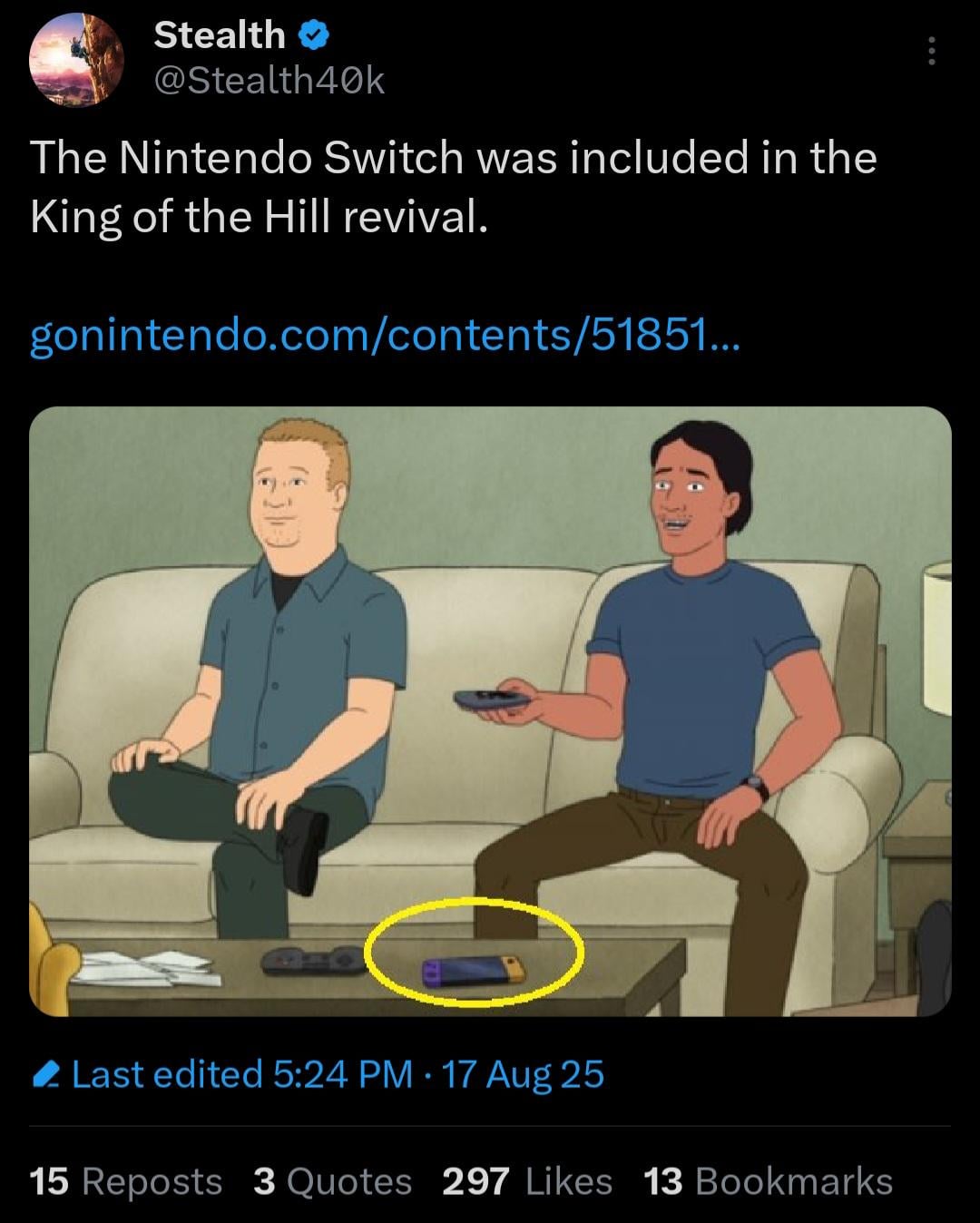Tap the papers on the coffee table

[x=147, y=968]
